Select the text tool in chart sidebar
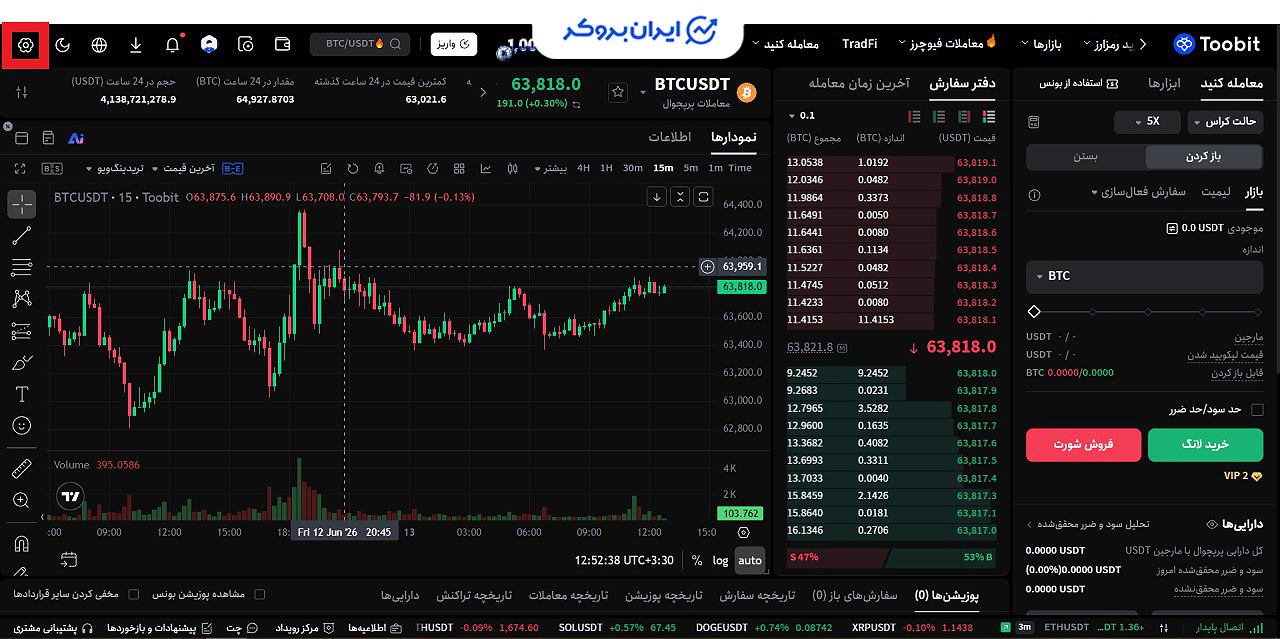Screen dimensions: 1280x639 (x=22, y=394)
